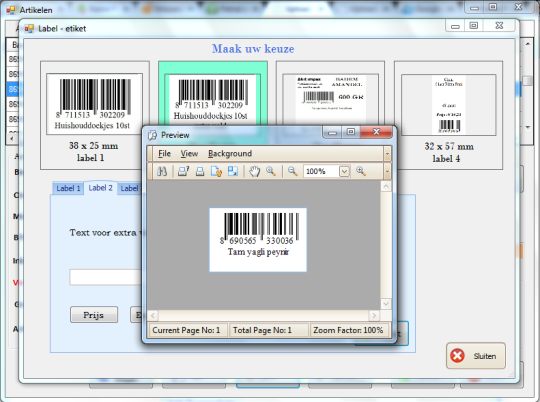This screenshot has height=402, width=540.
Task: Click the Artikelen window scrollbar down arrow
Action: pyautogui.click(x=528, y=127)
